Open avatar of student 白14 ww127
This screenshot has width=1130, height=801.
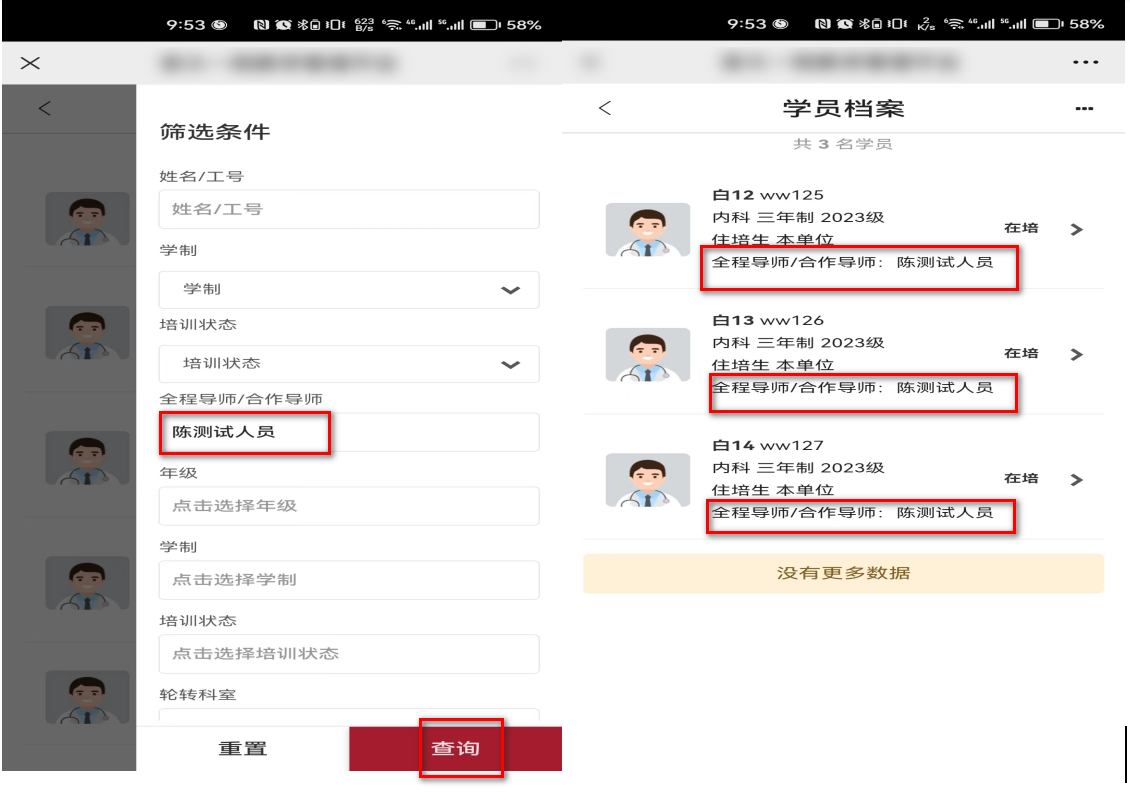(648, 480)
